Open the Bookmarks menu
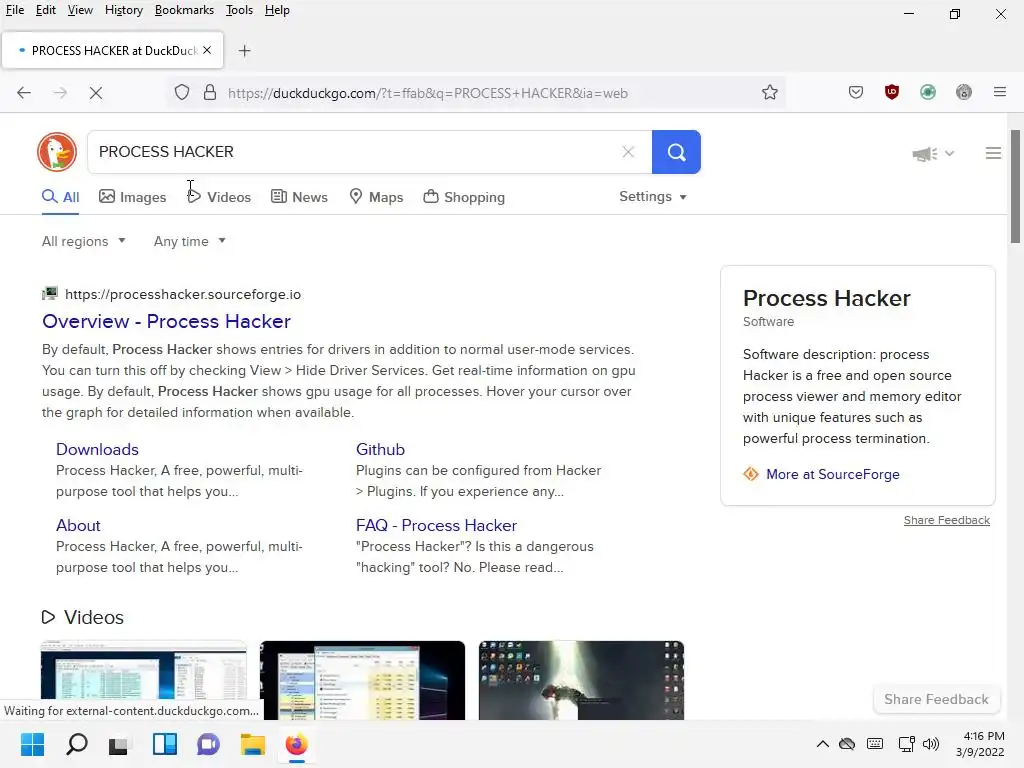 coord(184,10)
